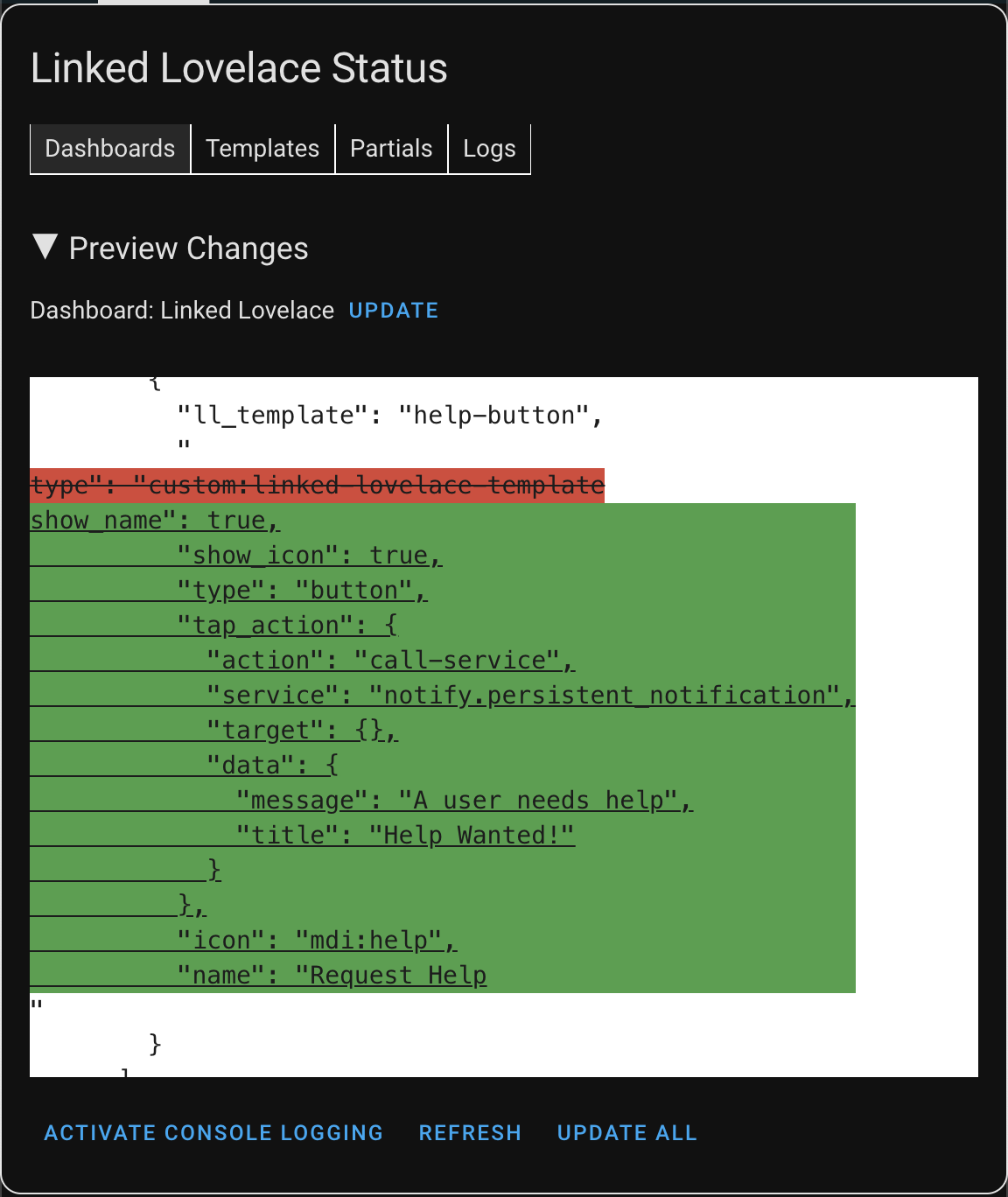The width and height of the screenshot is (1008, 1197).
Task: Click the REFRESH button
Action: (470, 1132)
